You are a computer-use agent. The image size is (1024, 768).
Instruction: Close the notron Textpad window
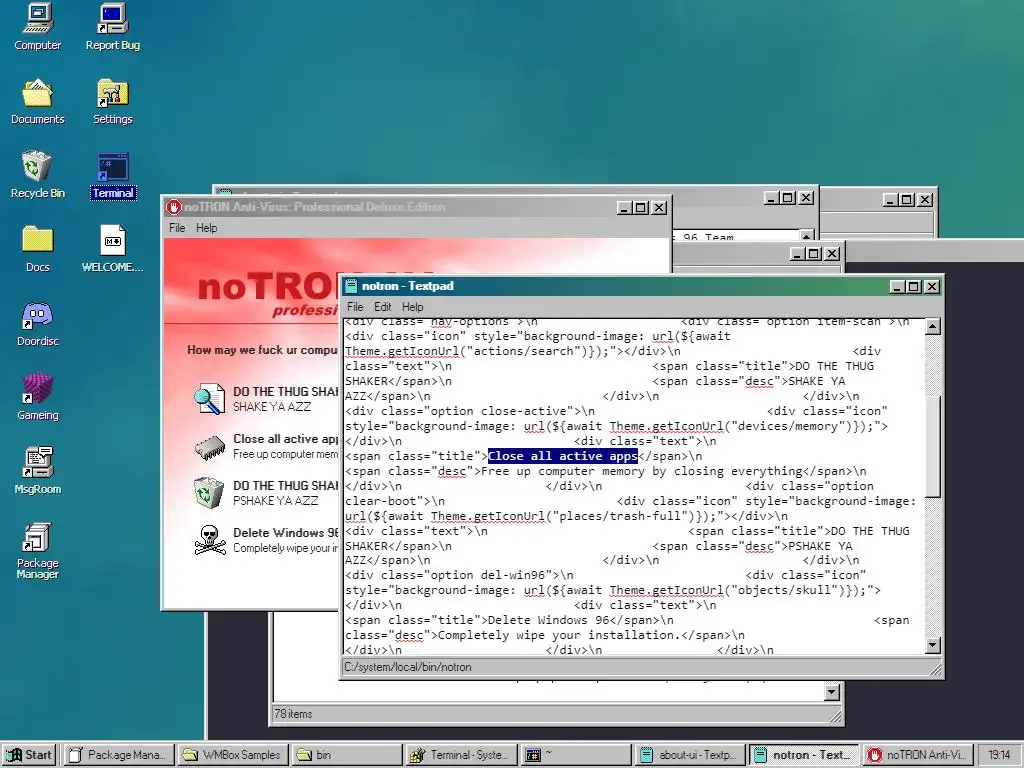[x=932, y=286]
